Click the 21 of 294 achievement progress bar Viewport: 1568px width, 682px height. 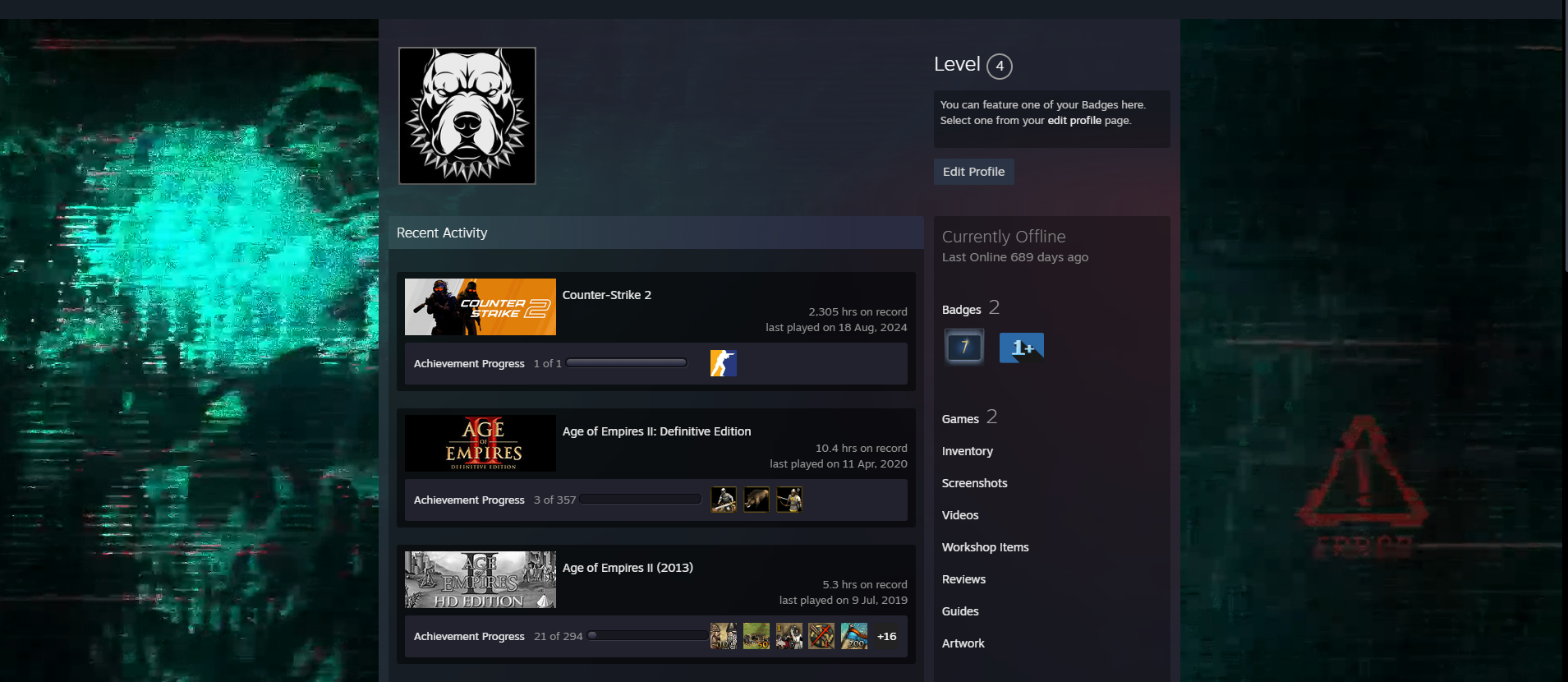click(x=648, y=636)
